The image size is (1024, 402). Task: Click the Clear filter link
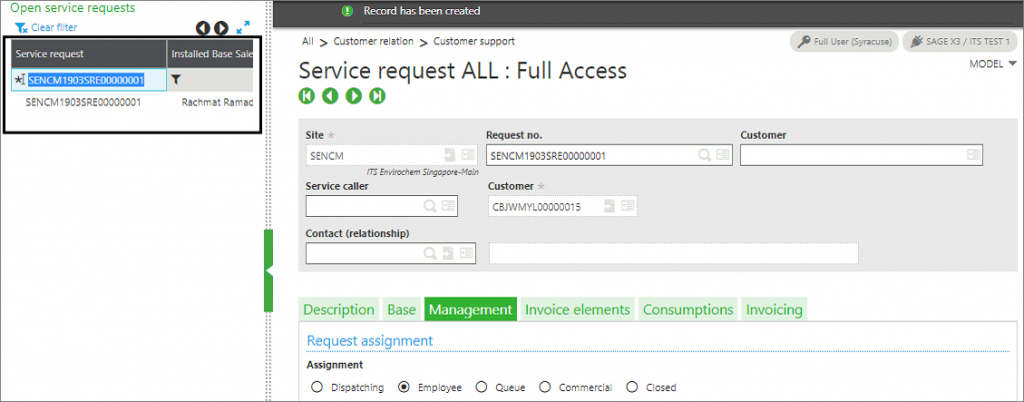point(46,27)
